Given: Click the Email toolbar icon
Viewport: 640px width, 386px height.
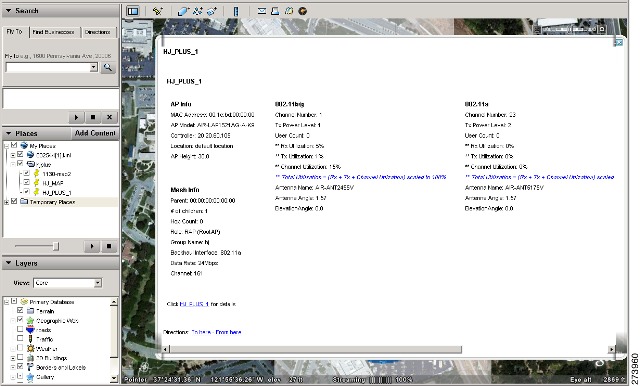Looking at the screenshot, I should 262,11.
